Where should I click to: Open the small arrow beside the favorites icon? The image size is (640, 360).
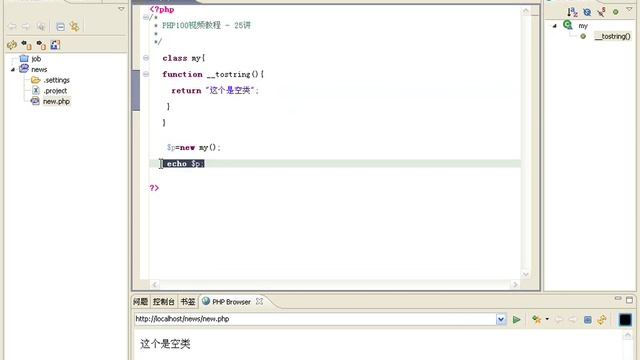point(547,319)
